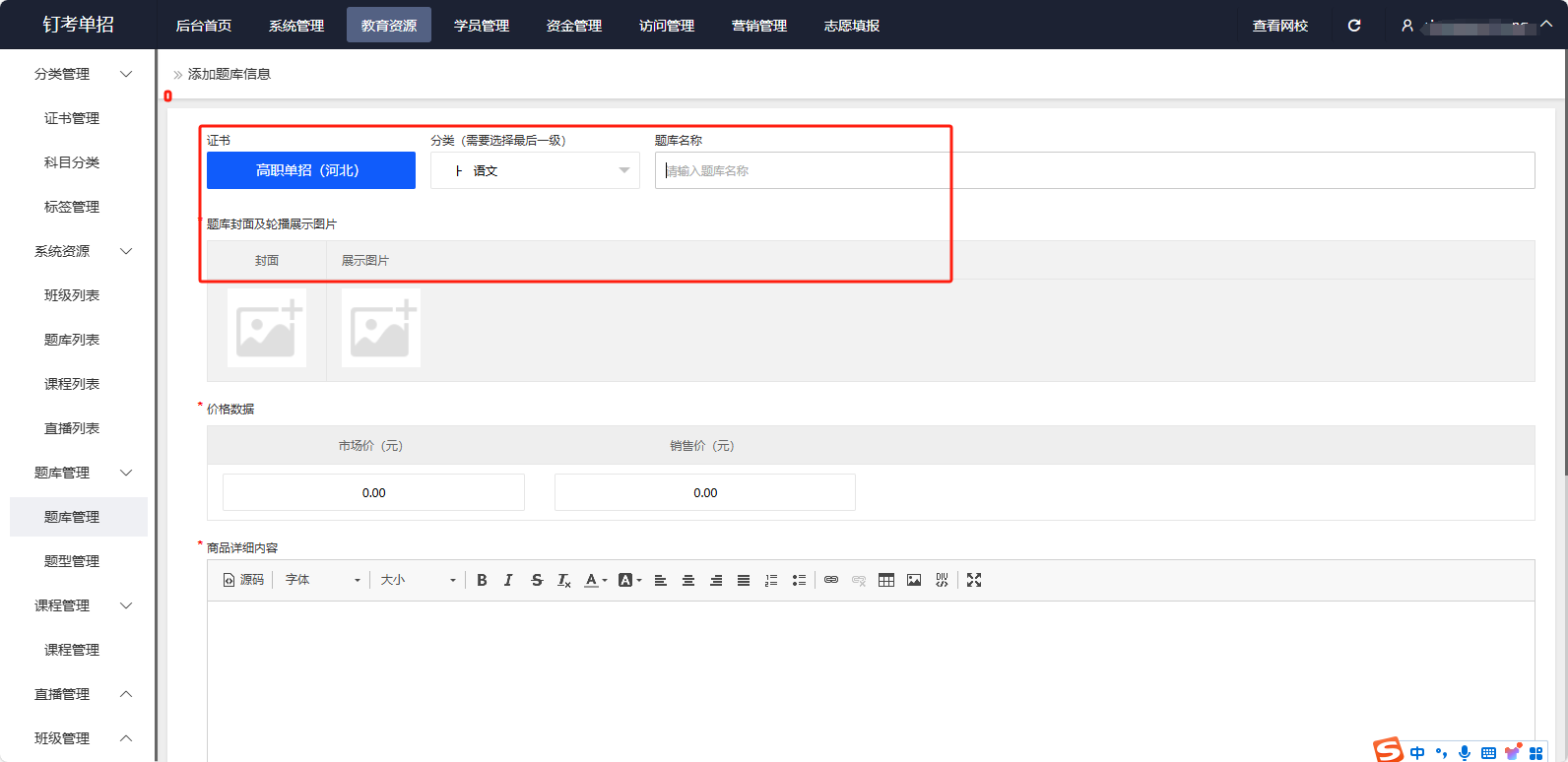
Task: Align text right in editor
Action: [716, 580]
